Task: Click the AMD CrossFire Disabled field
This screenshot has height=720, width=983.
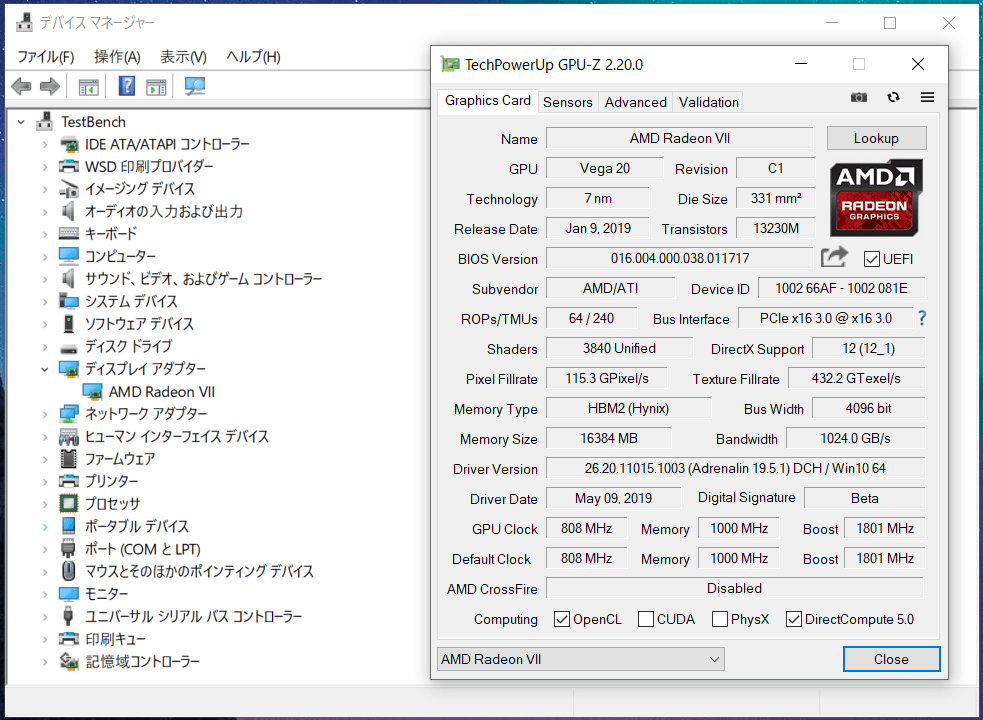Action: 735,588
